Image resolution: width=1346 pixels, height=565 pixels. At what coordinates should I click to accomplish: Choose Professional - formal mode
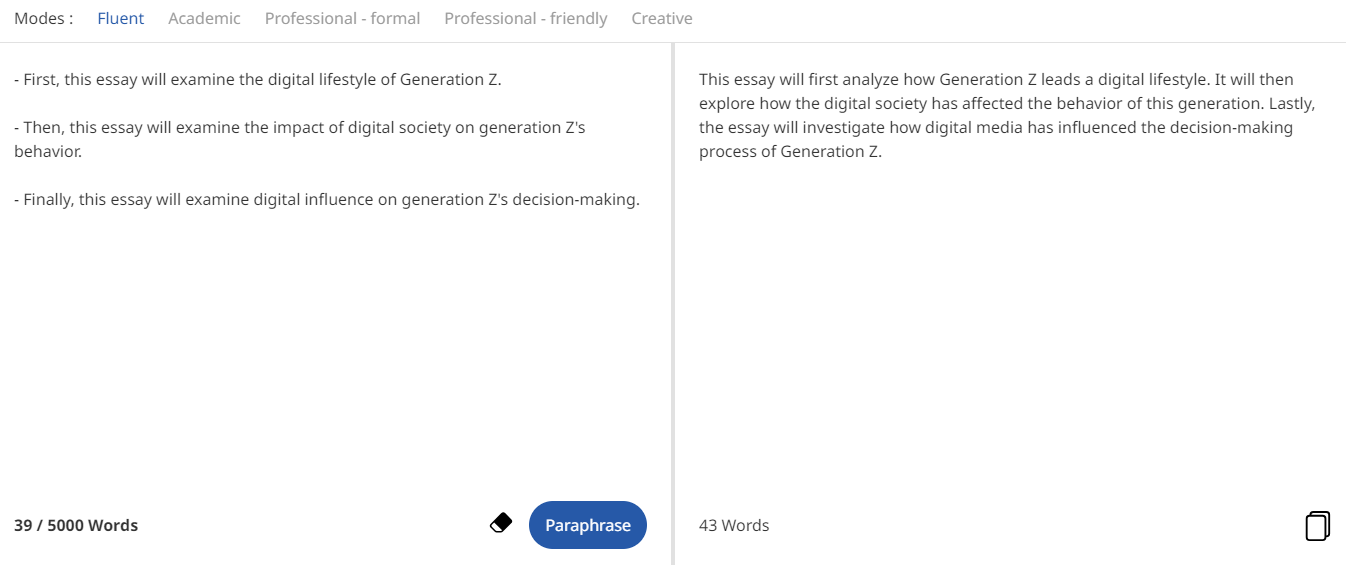click(x=342, y=18)
